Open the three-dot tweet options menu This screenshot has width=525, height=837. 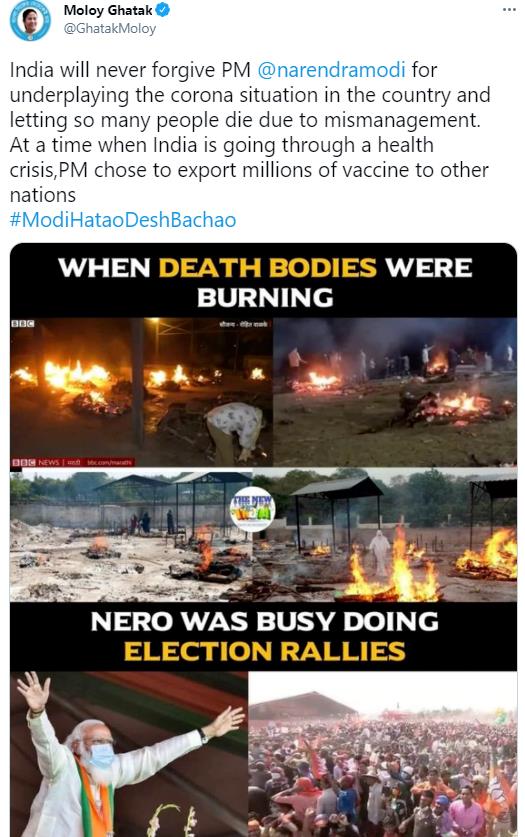pos(509,10)
